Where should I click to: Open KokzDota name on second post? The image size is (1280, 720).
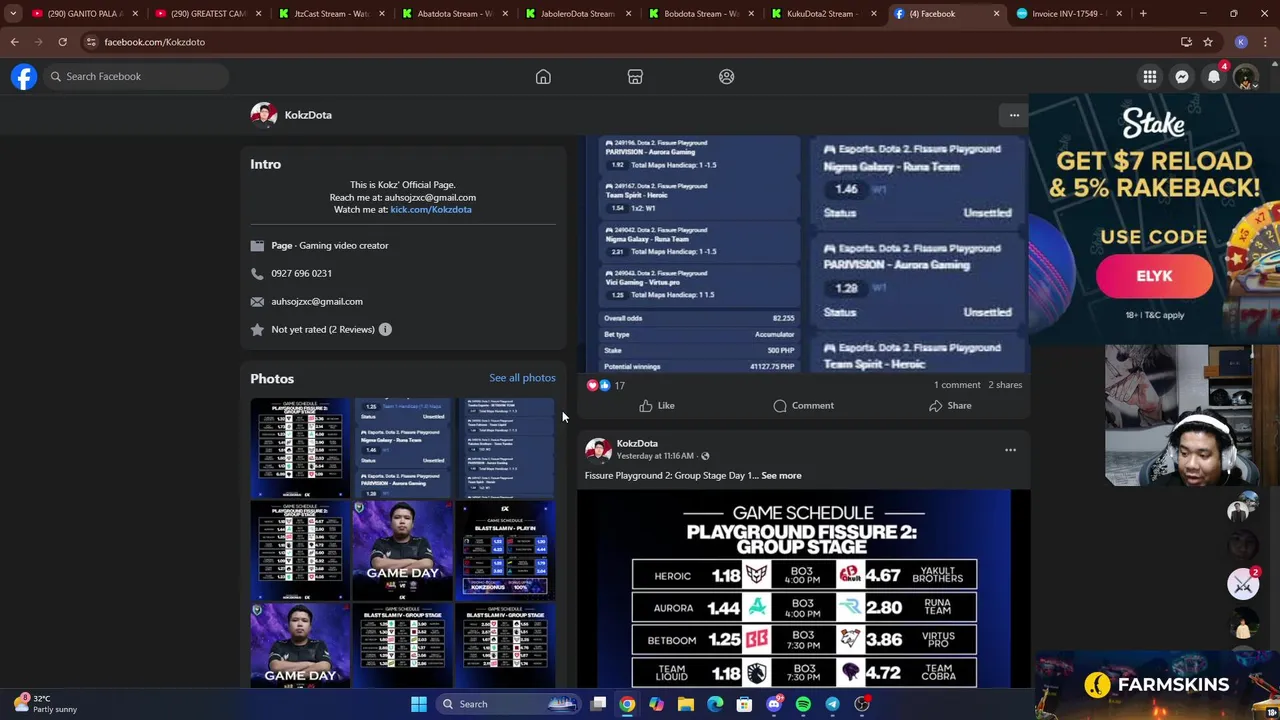[x=637, y=443]
